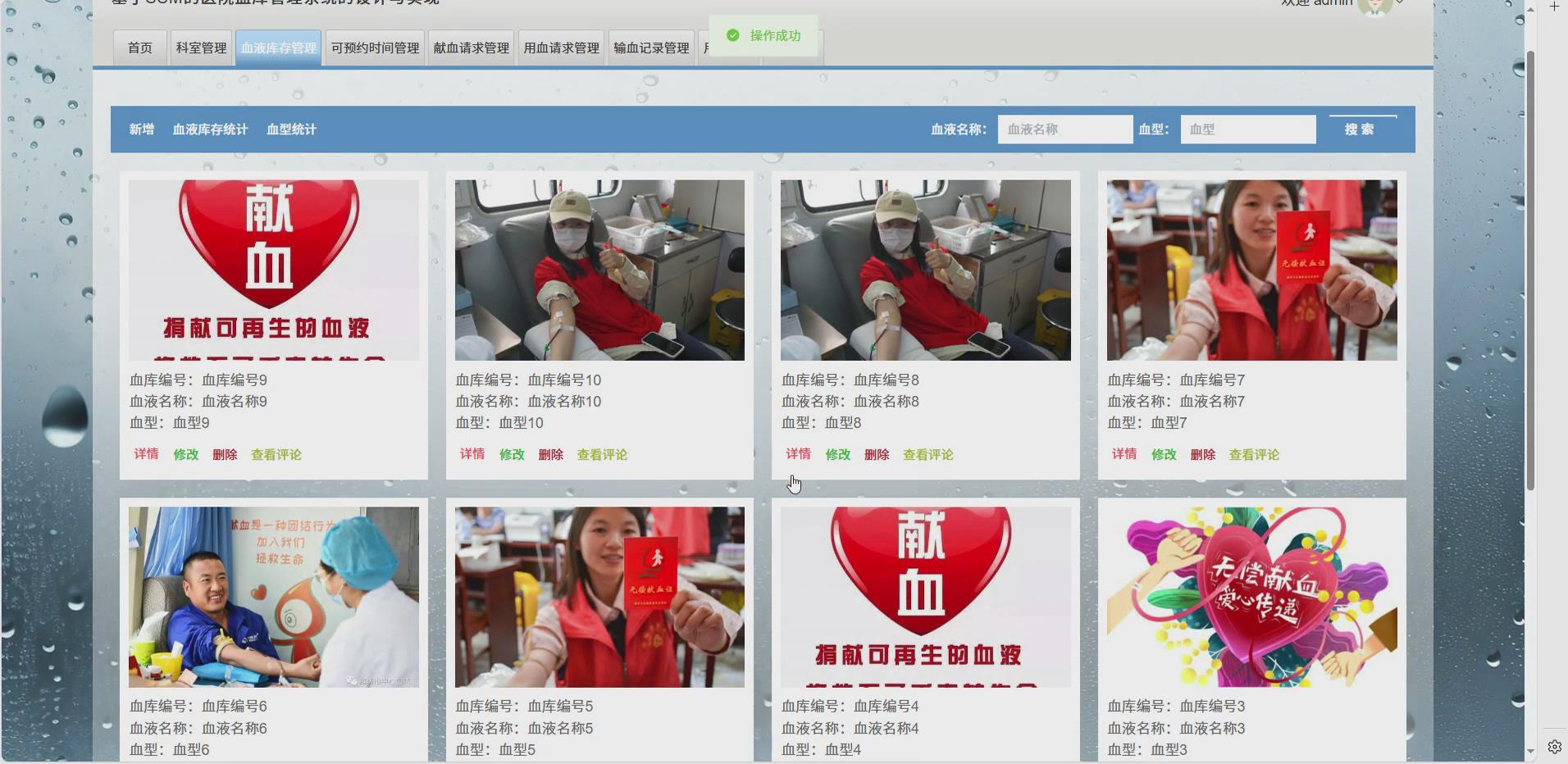This screenshot has width=1568, height=764.
Task: Click 查看评论 for 血库编号7
Action: click(x=1254, y=454)
